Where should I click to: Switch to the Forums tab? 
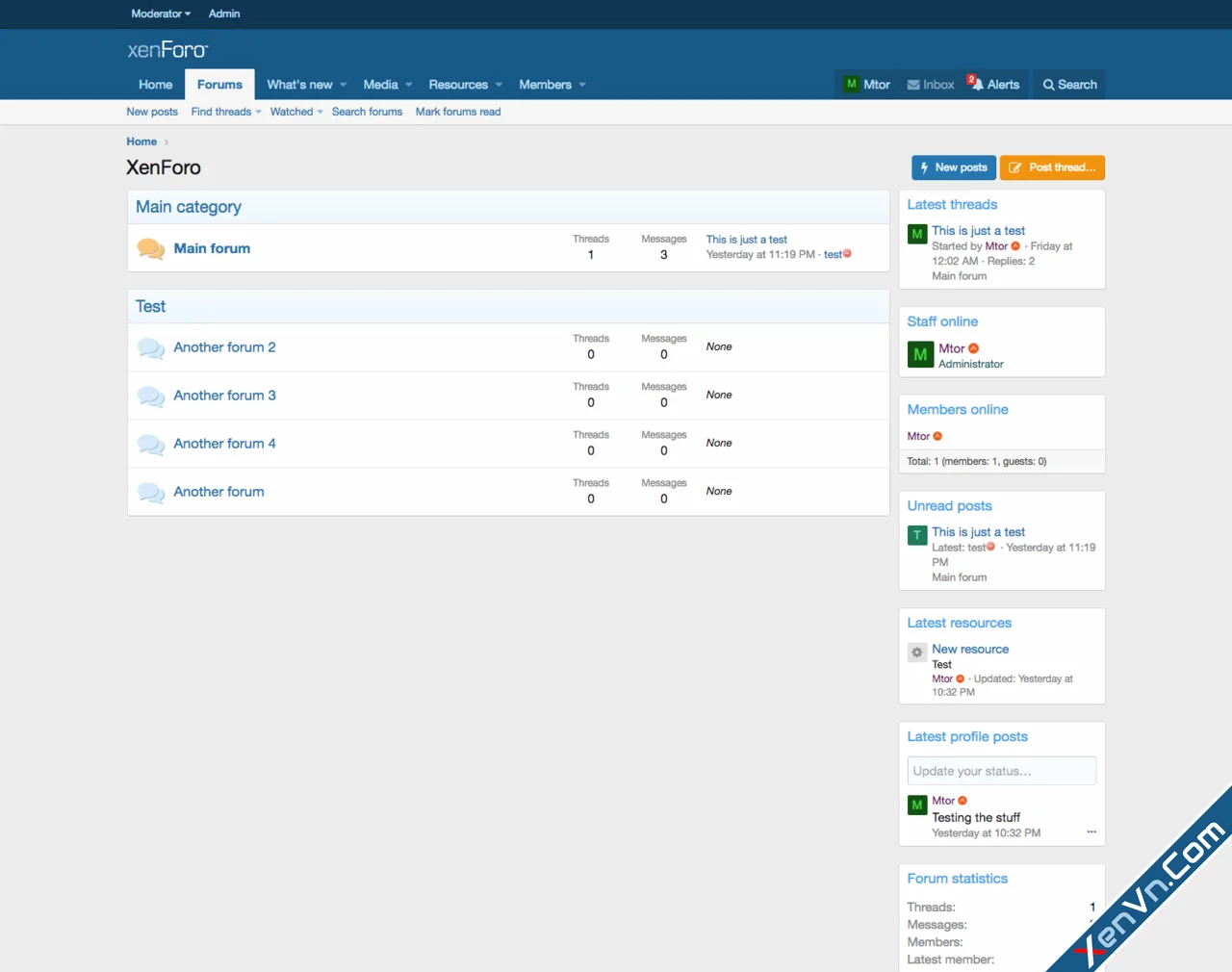219,85
